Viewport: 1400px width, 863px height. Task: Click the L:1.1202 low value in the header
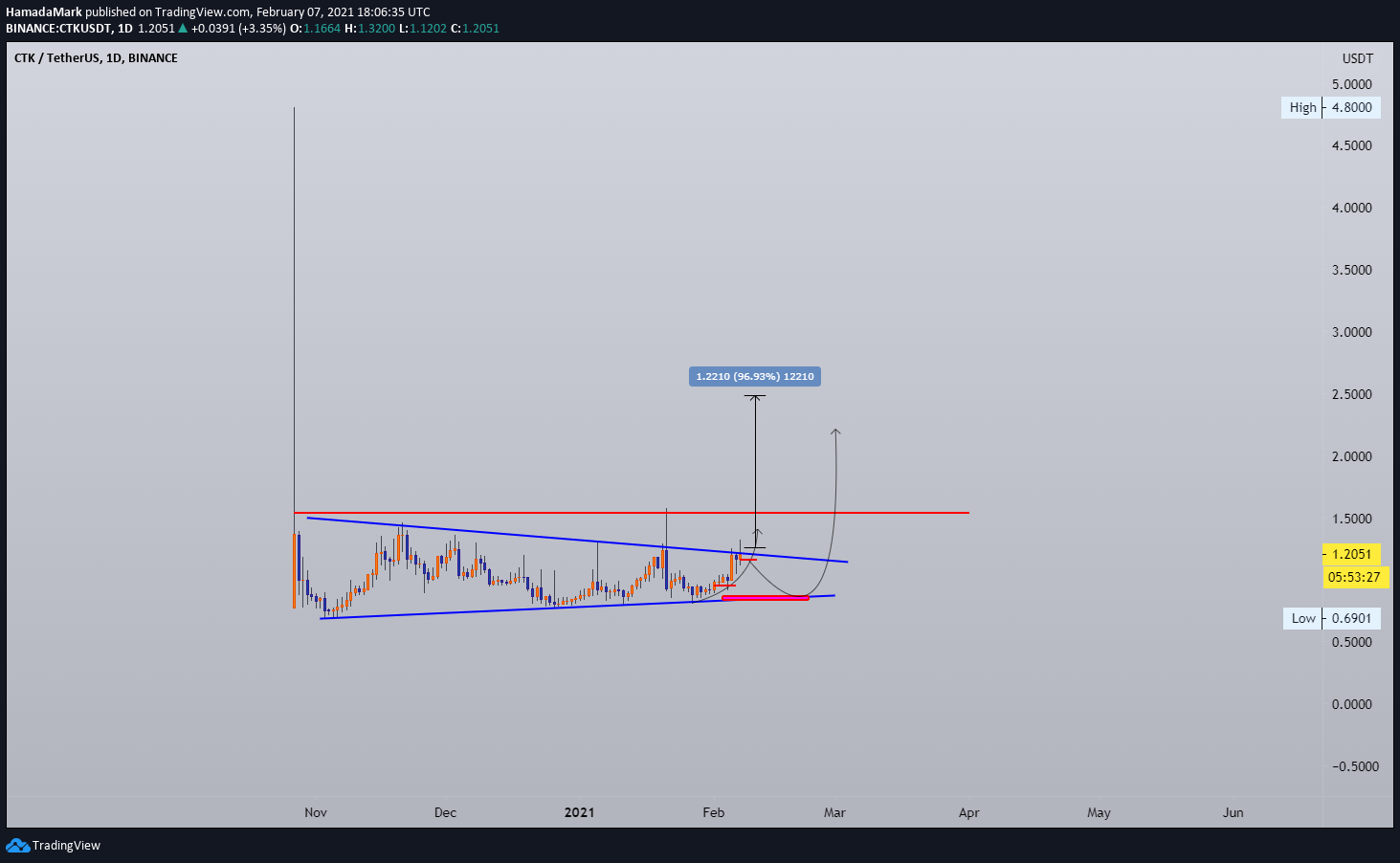pyautogui.click(x=423, y=28)
